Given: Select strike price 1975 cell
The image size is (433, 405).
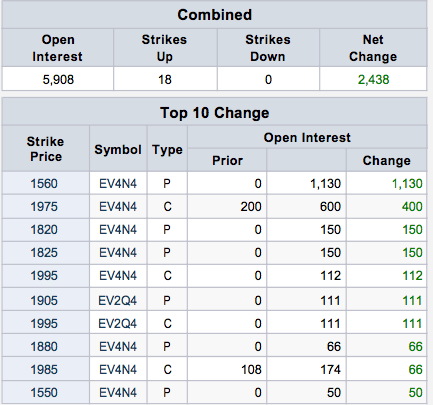Looking at the screenshot, I should [x=44, y=207].
